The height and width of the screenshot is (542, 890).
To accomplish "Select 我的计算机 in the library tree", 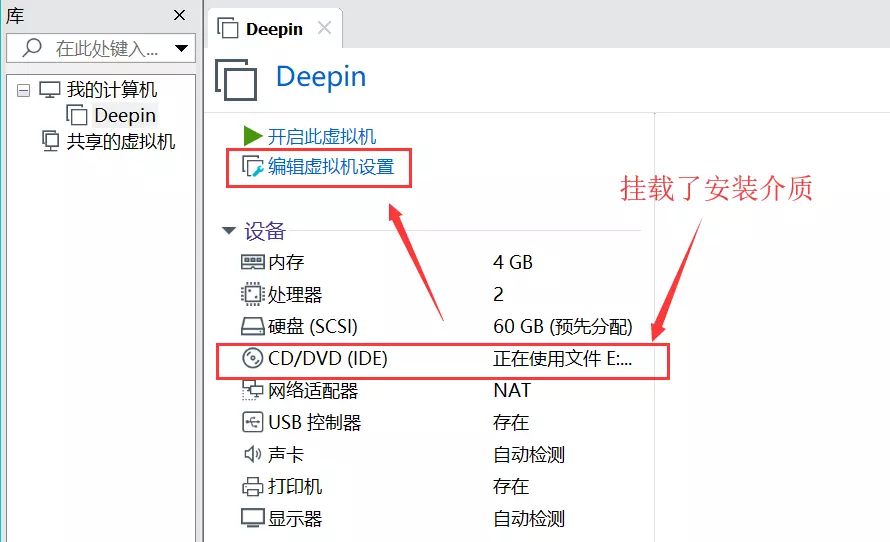I will pyautogui.click(x=112, y=90).
